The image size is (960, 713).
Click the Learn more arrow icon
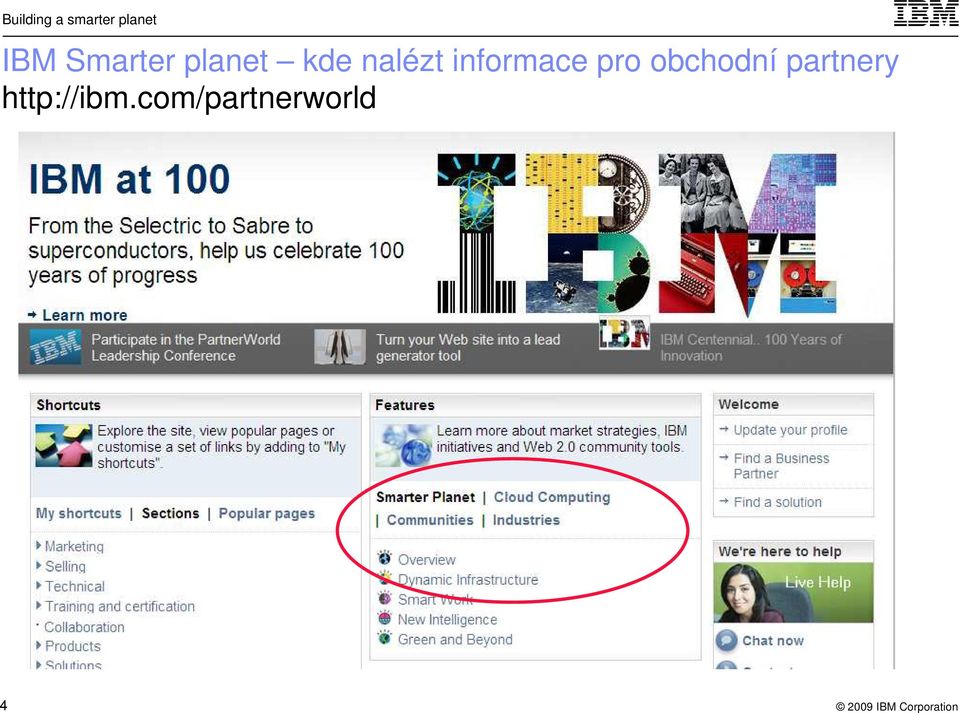pos(32,315)
